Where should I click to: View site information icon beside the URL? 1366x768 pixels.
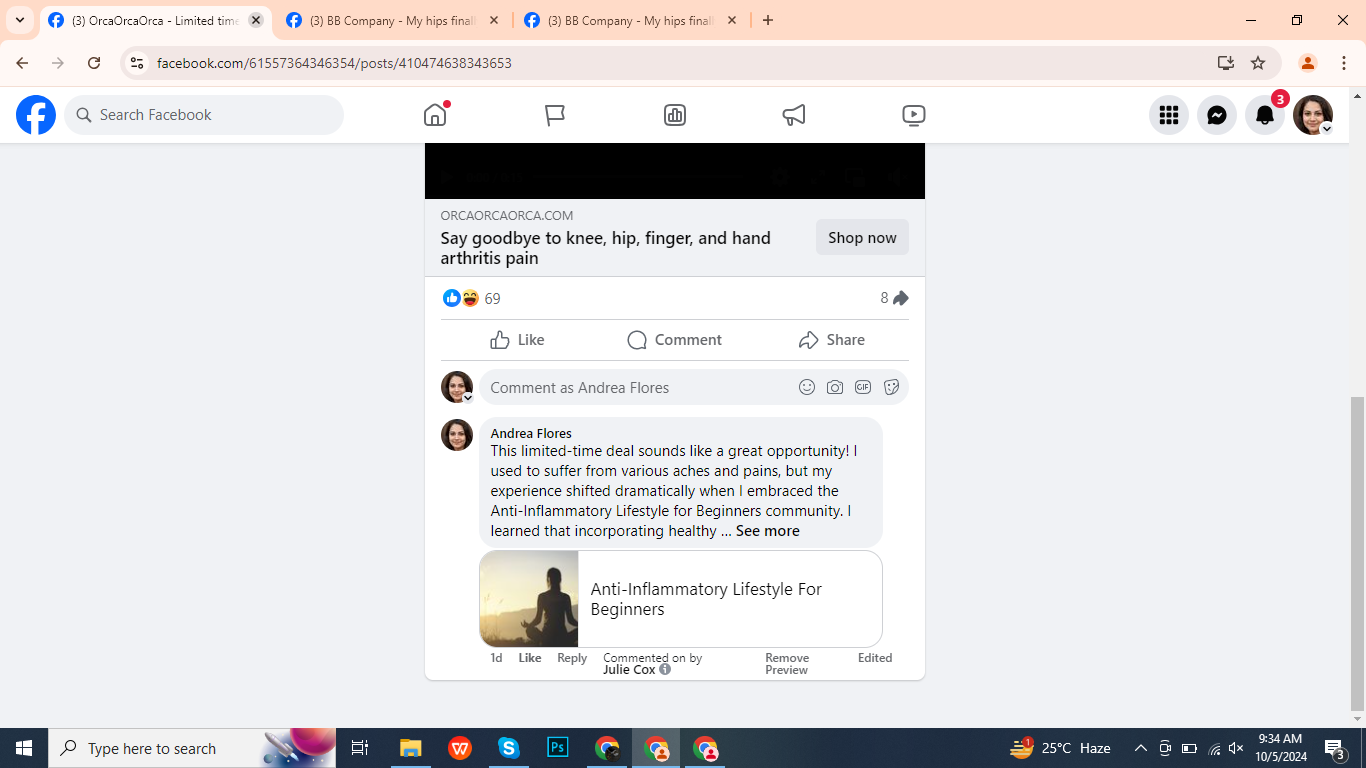(137, 63)
